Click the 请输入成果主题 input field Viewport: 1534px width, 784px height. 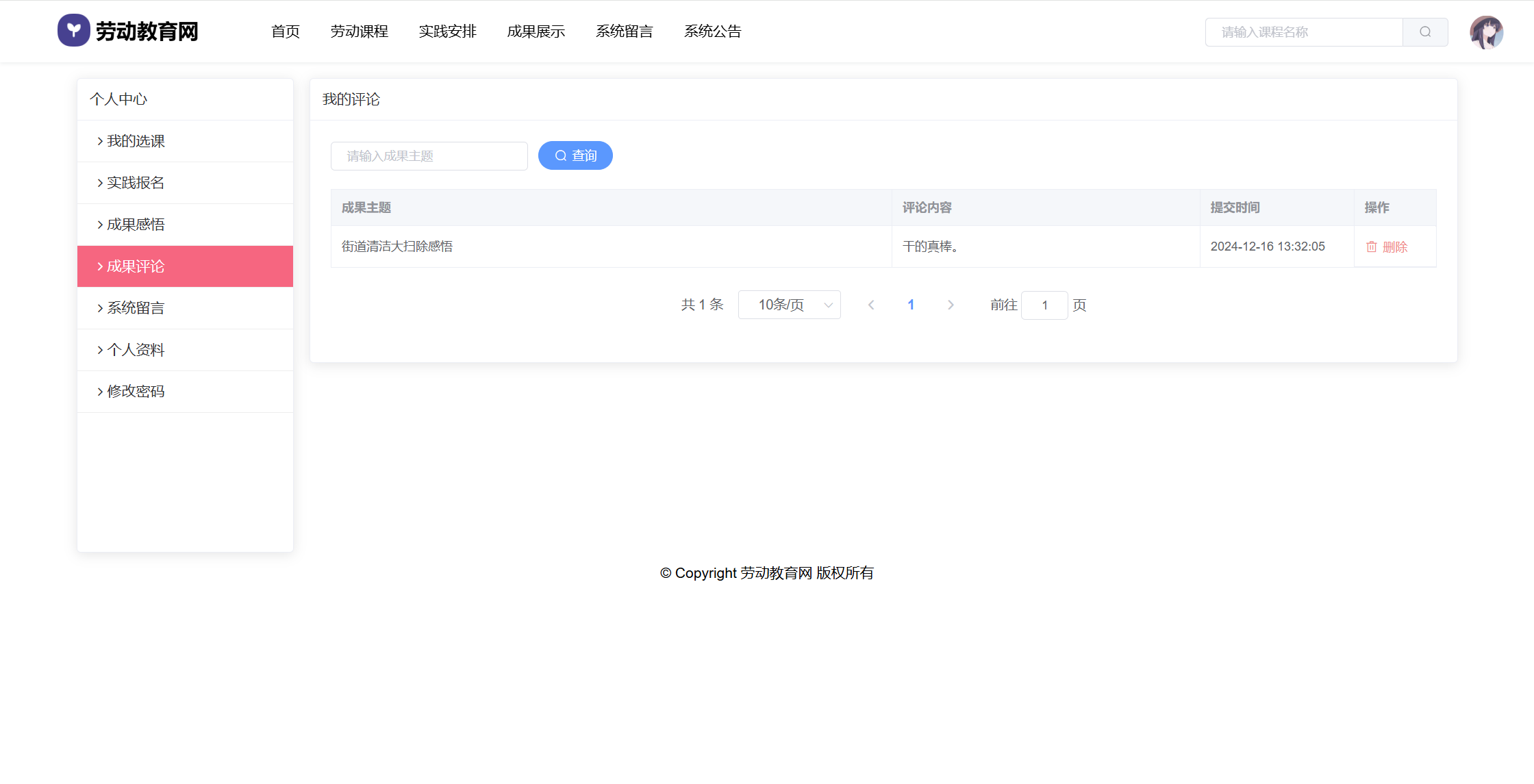click(x=429, y=156)
